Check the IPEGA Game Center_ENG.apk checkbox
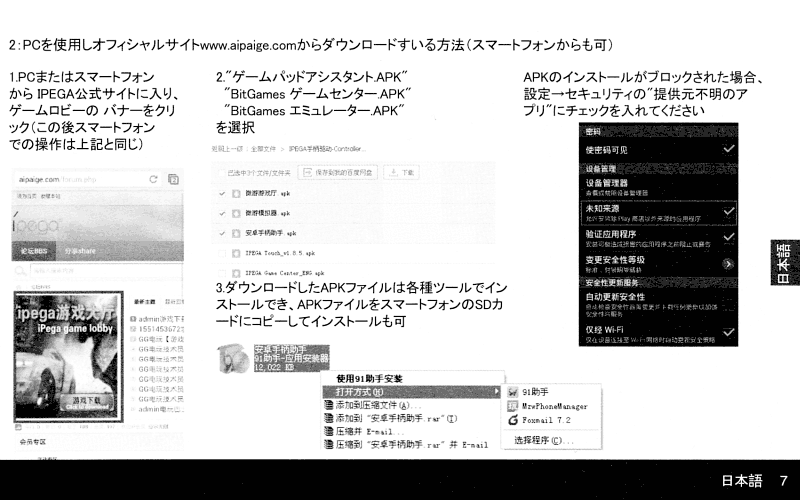The image size is (800, 500). point(222,273)
